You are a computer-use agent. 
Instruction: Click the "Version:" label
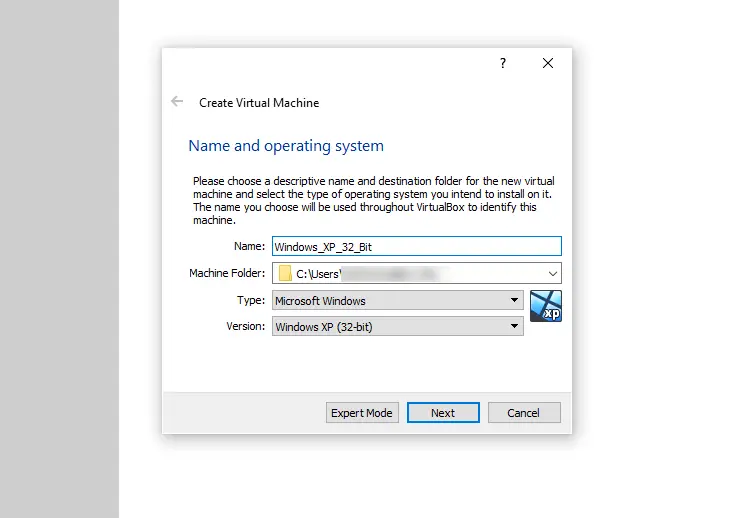[246, 326]
